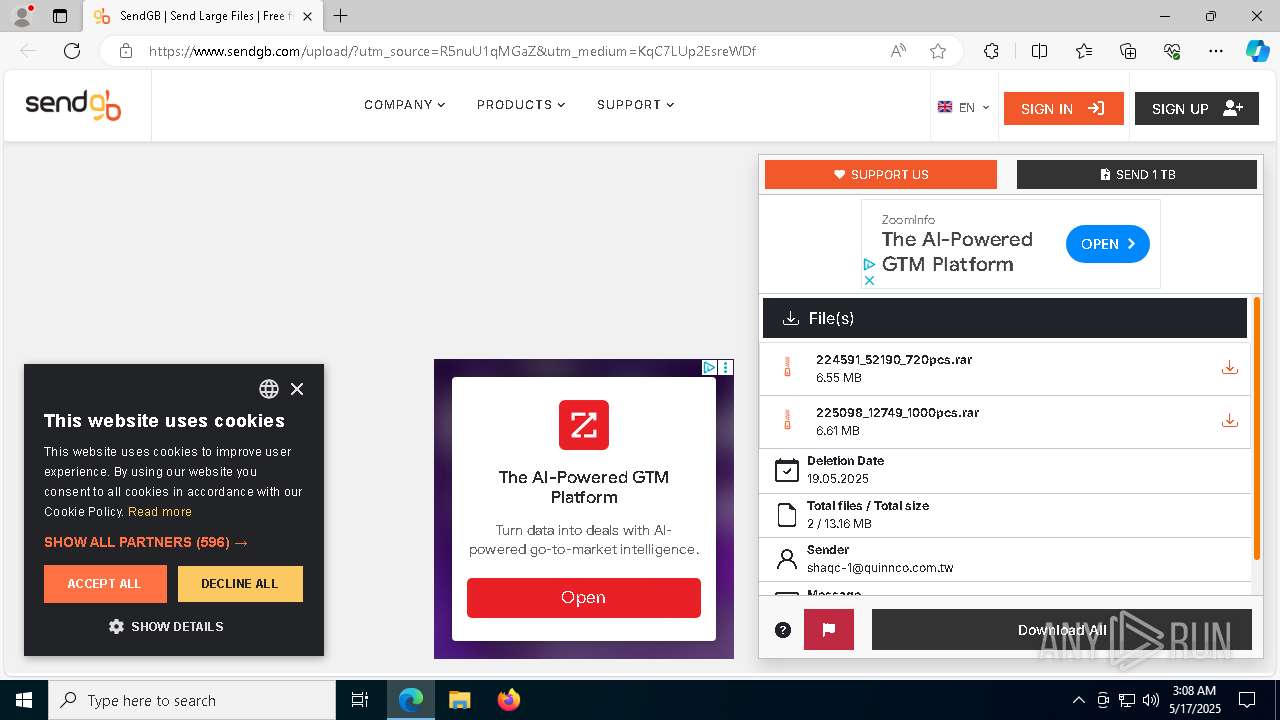Launch Firefox from taskbar
This screenshot has width=1280, height=720.
click(x=509, y=700)
